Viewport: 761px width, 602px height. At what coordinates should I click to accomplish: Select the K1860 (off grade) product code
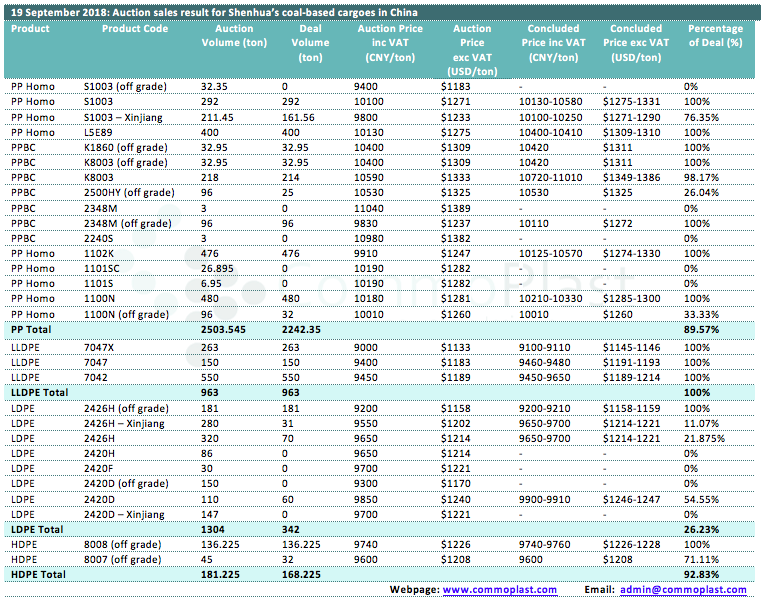[x=125, y=147]
